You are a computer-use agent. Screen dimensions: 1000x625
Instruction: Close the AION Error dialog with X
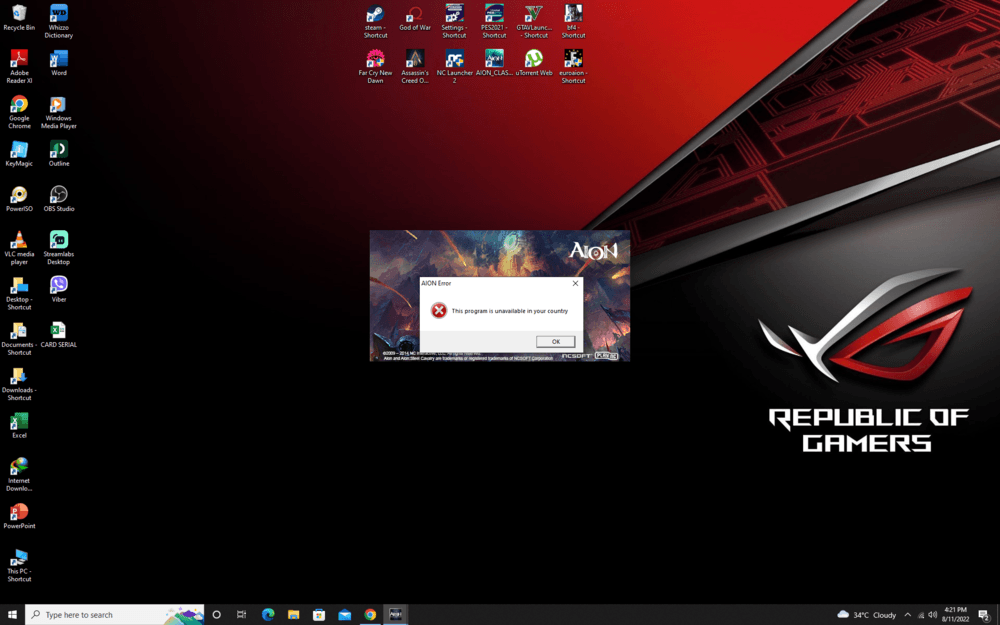[575, 284]
